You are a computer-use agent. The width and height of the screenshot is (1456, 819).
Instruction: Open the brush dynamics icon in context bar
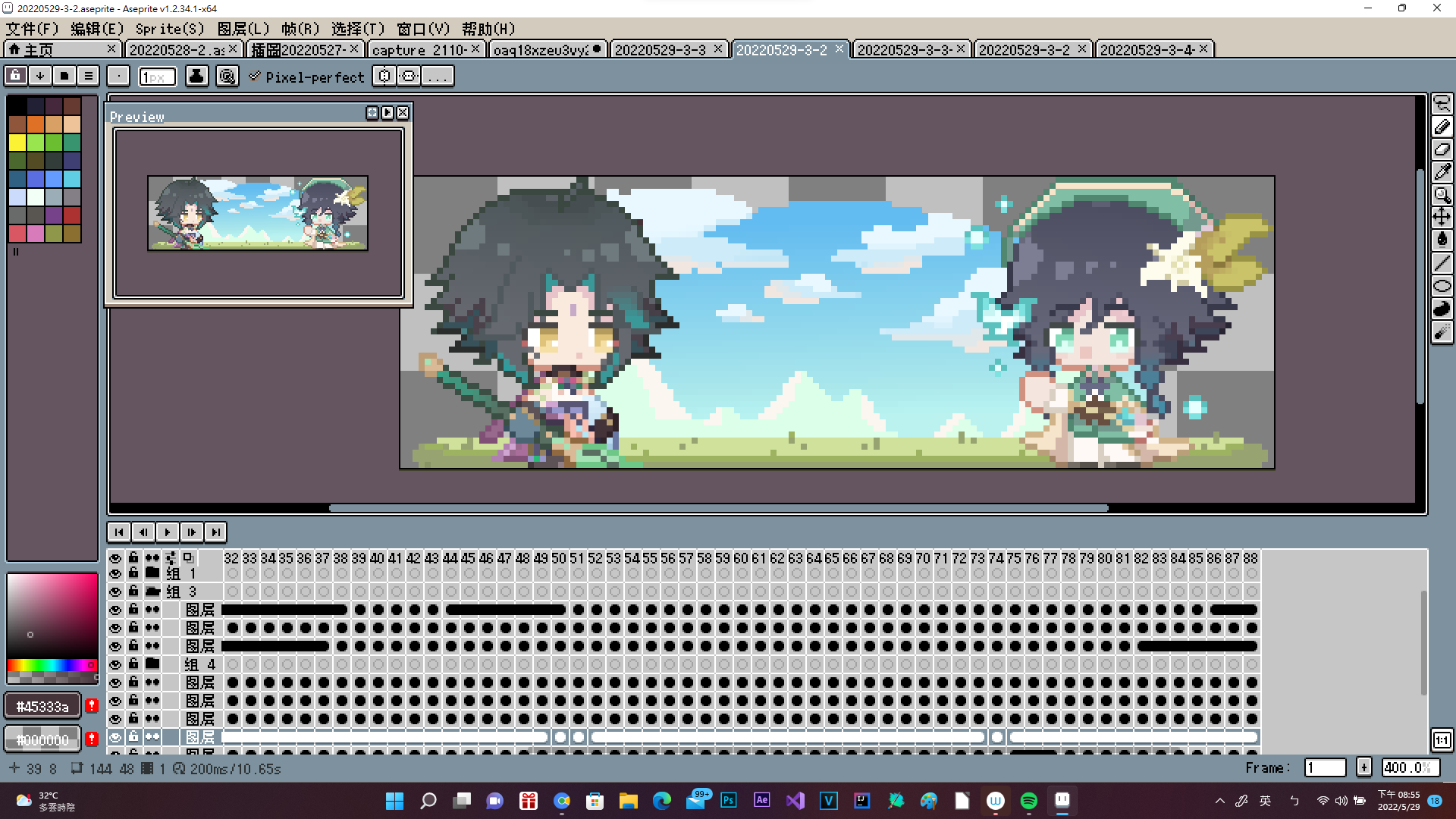pos(227,76)
